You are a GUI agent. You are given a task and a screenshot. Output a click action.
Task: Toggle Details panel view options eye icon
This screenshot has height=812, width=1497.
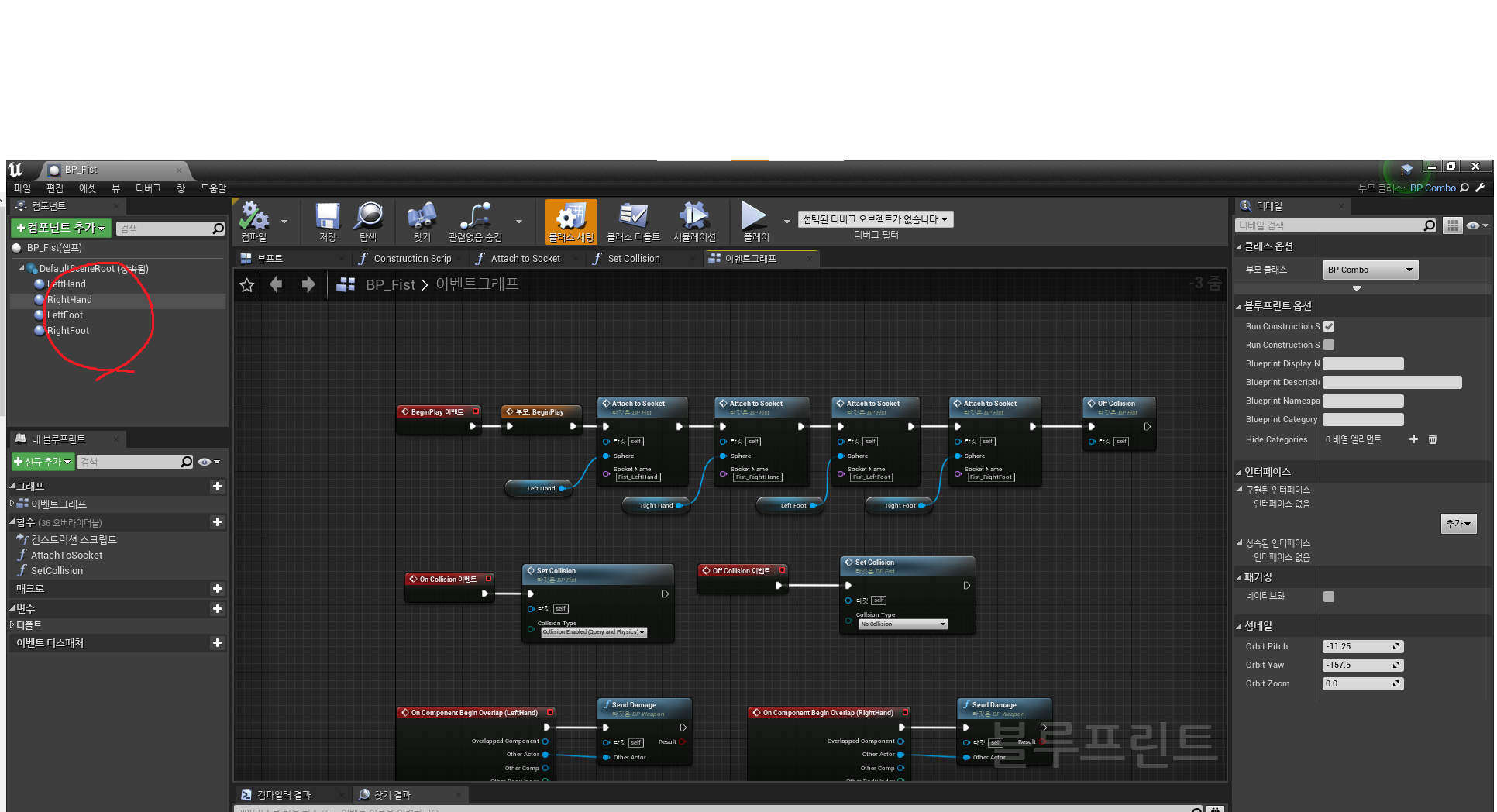pos(1476,225)
